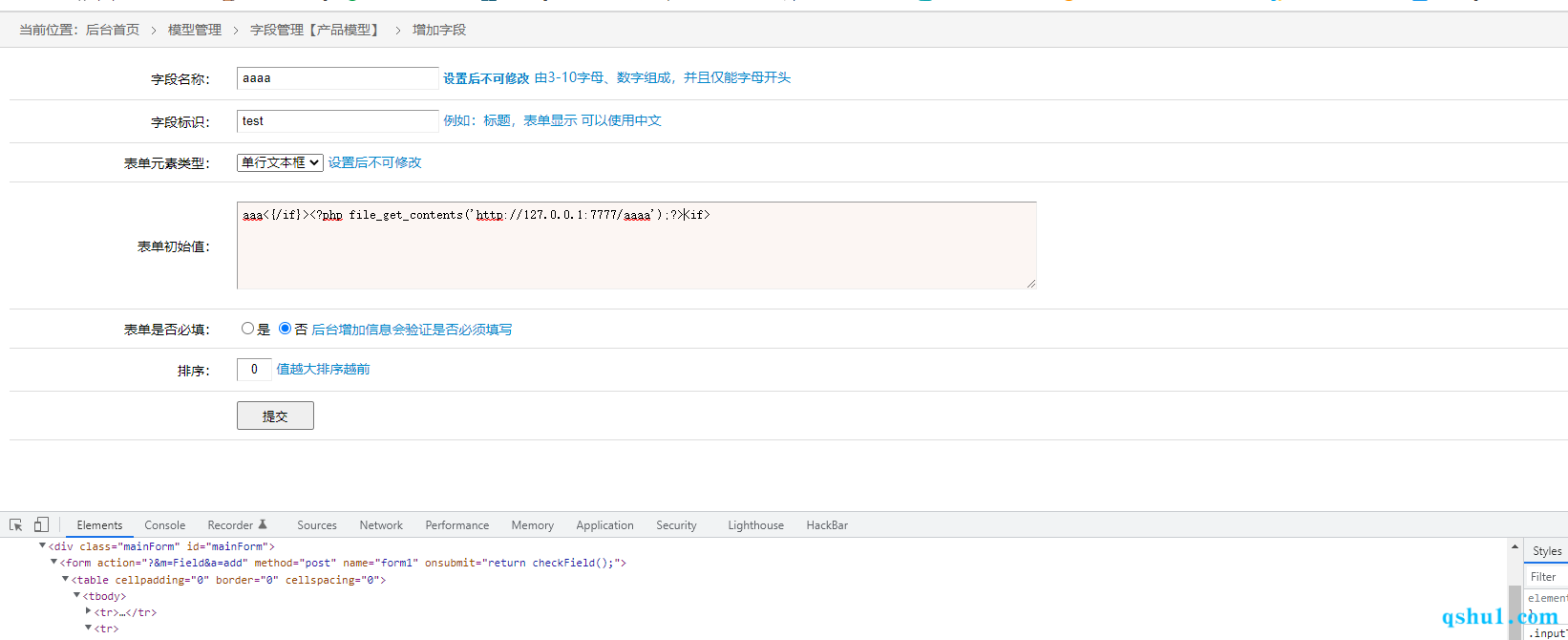Select the DevTools element inspector icon
The height and width of the screenshot is (640, 1568).
click(x=16, y=525)
